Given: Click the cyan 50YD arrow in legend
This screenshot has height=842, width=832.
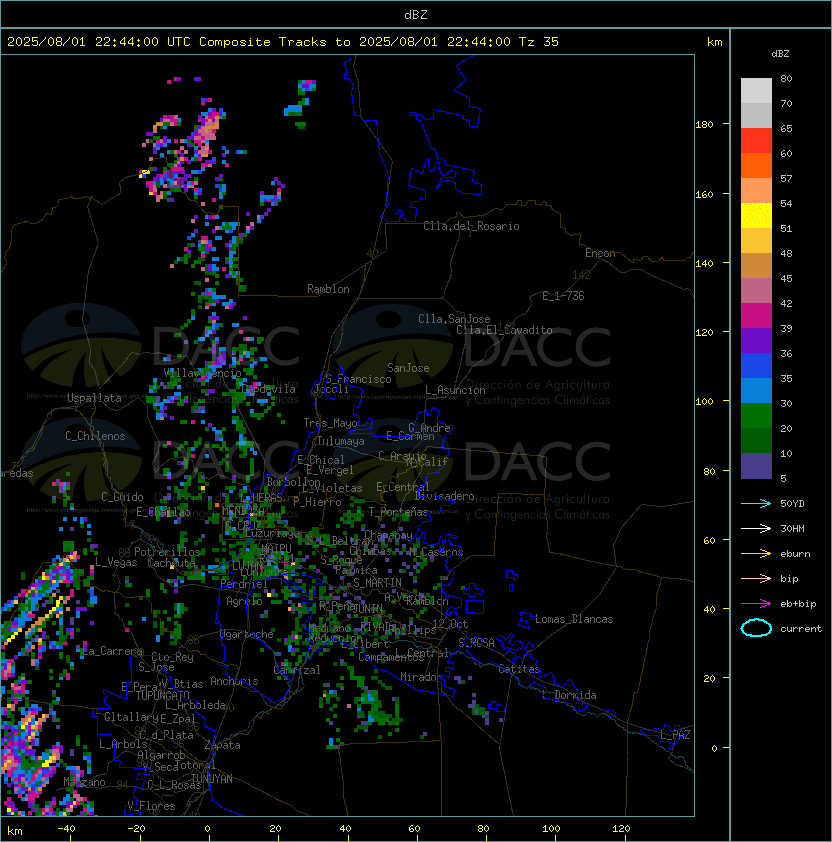Looking at the screenshot, I should pos(756,503).
